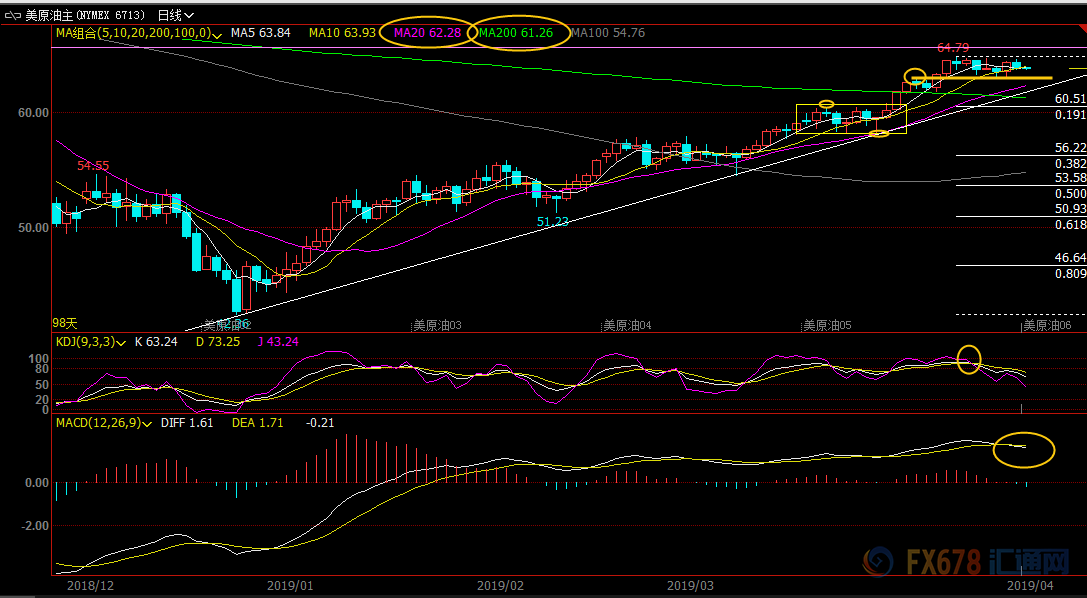1087x598 pixels.
Task: Click the MACD 0.00 axis label
Action: [x=37, y=483]
